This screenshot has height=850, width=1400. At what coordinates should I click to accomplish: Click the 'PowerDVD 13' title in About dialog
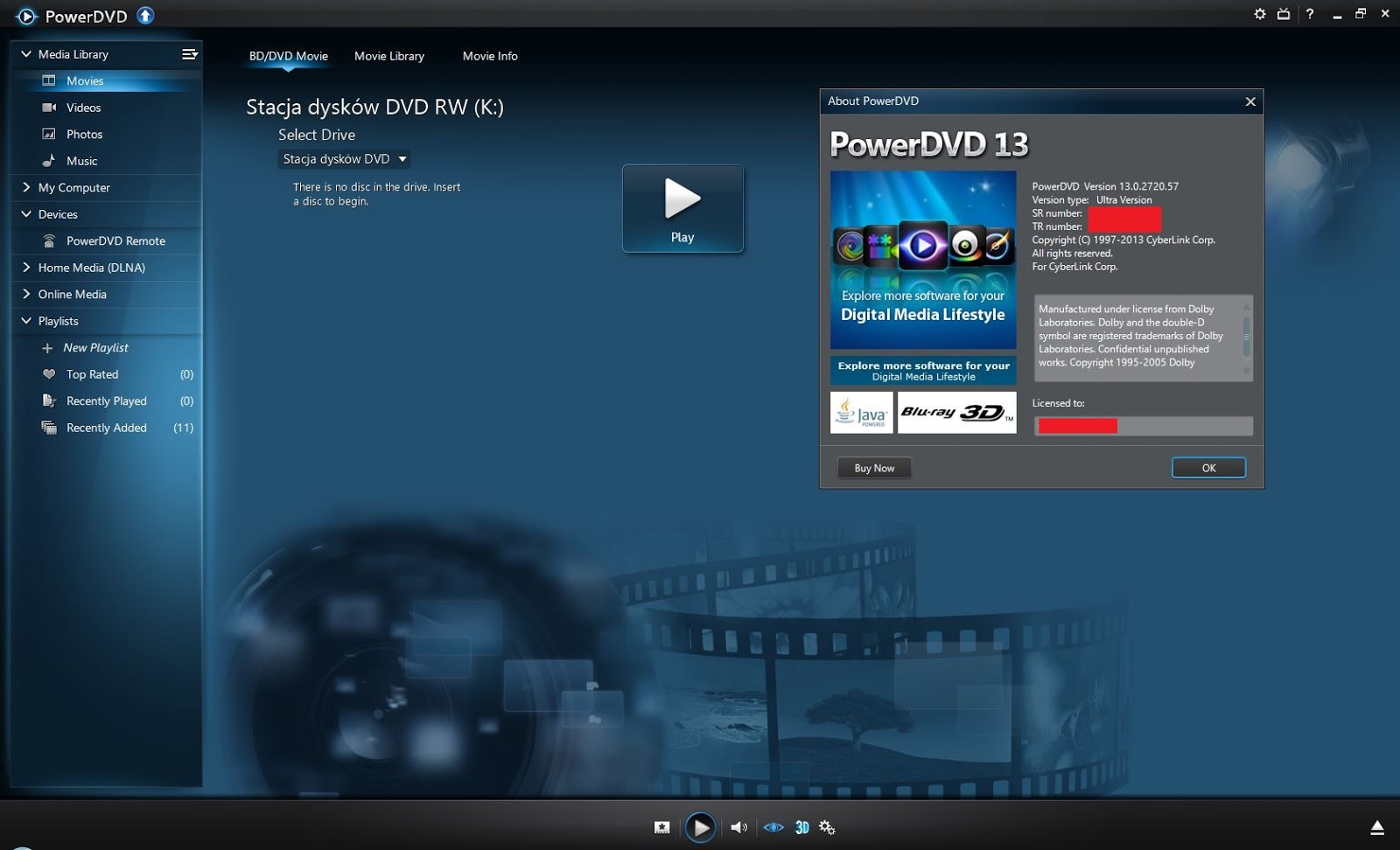tap(929, 144)
